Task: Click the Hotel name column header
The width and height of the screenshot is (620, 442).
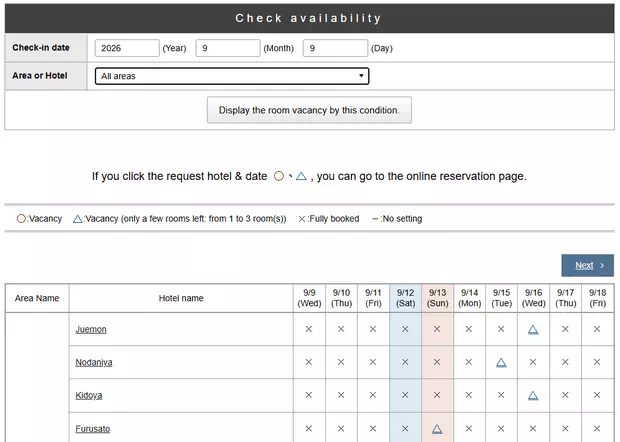Action: click(x=181, y=298)
